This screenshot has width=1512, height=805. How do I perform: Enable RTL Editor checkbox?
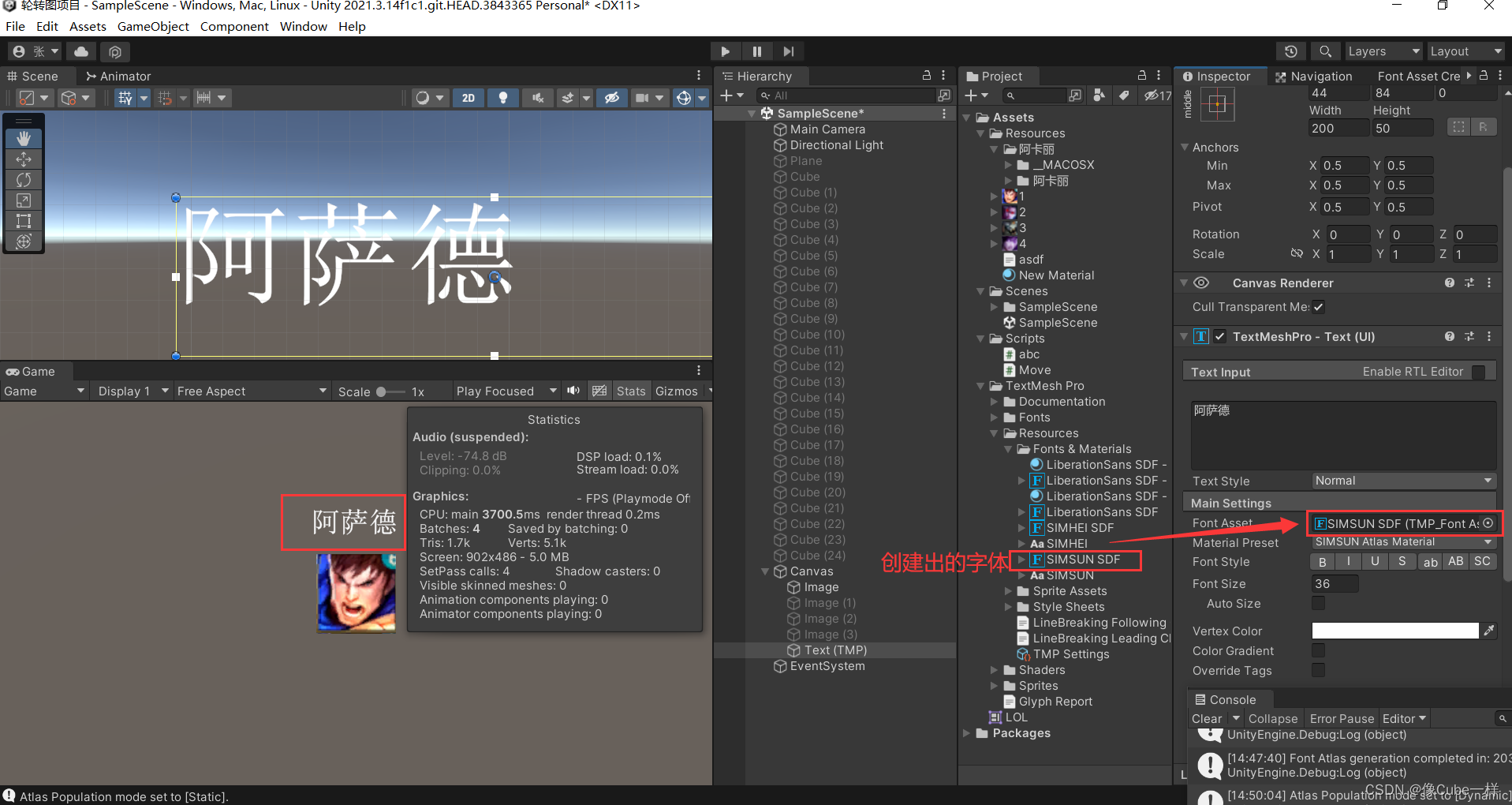[x=1479, y=372]
